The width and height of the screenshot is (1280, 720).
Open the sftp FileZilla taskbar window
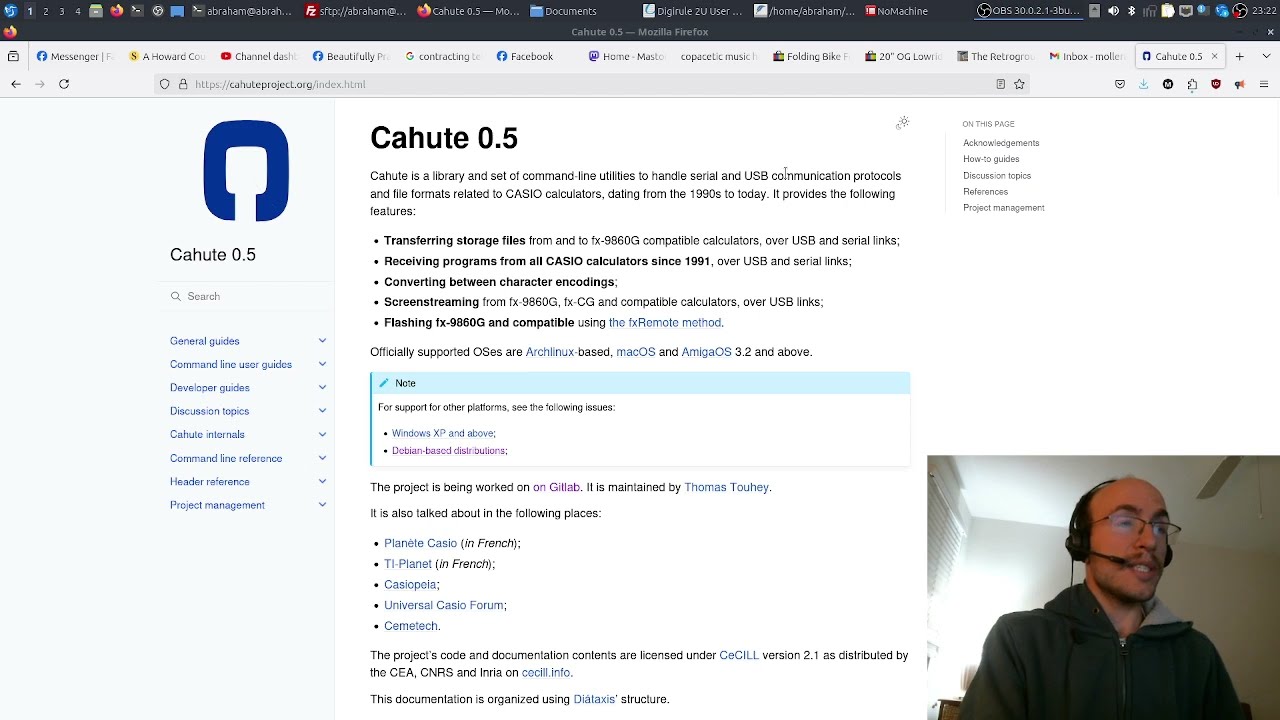[x=356, y=11]
